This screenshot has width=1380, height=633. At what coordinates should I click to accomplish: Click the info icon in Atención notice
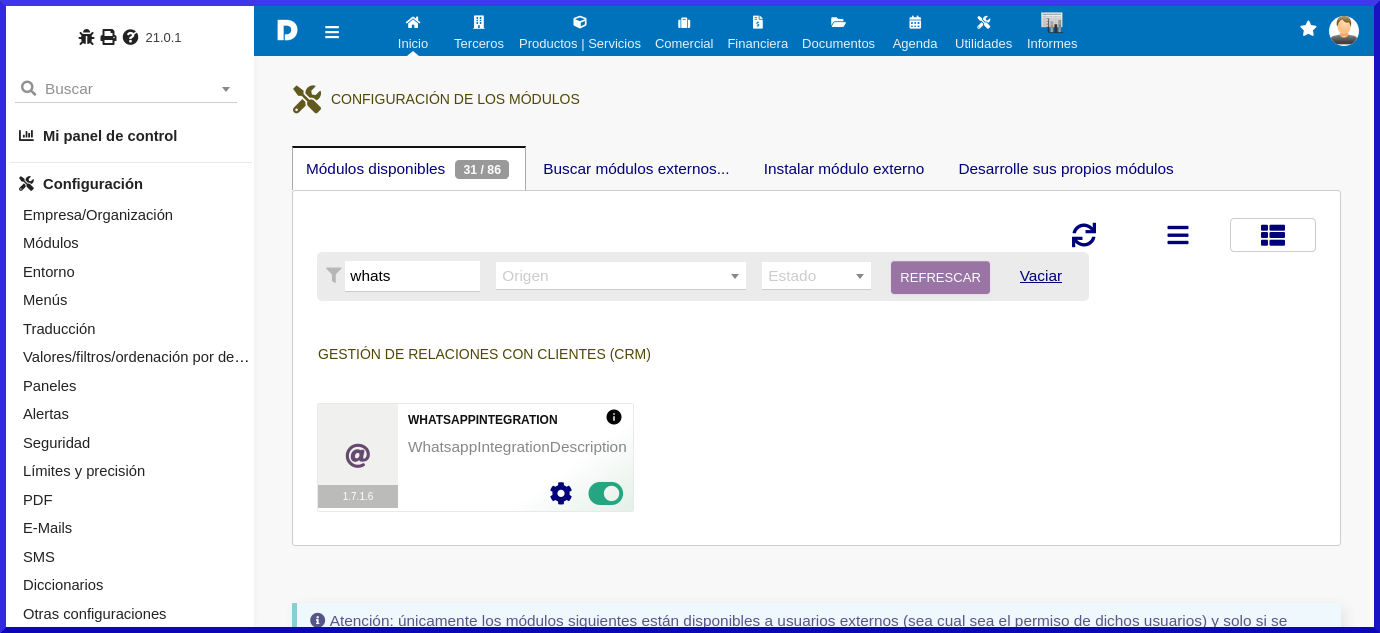pyautogui.click(x=318, y=620)
